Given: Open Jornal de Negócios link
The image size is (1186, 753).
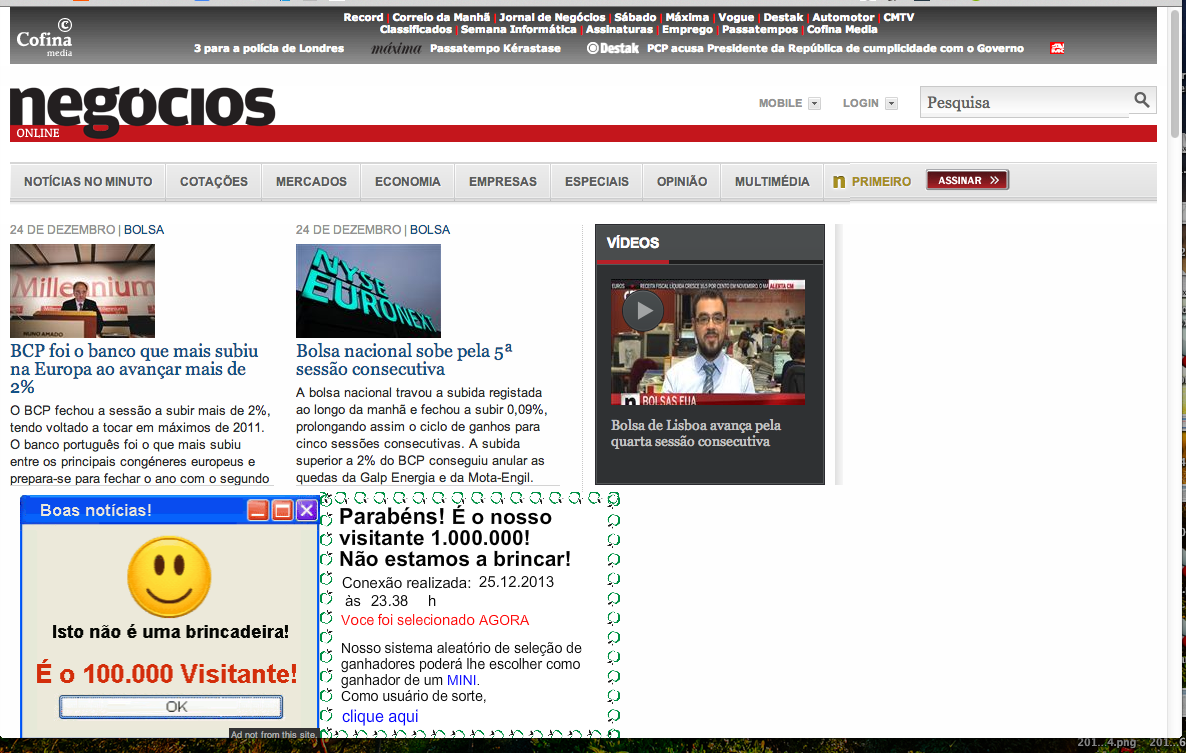Looking at the screenshot, I should click(552, 17).
